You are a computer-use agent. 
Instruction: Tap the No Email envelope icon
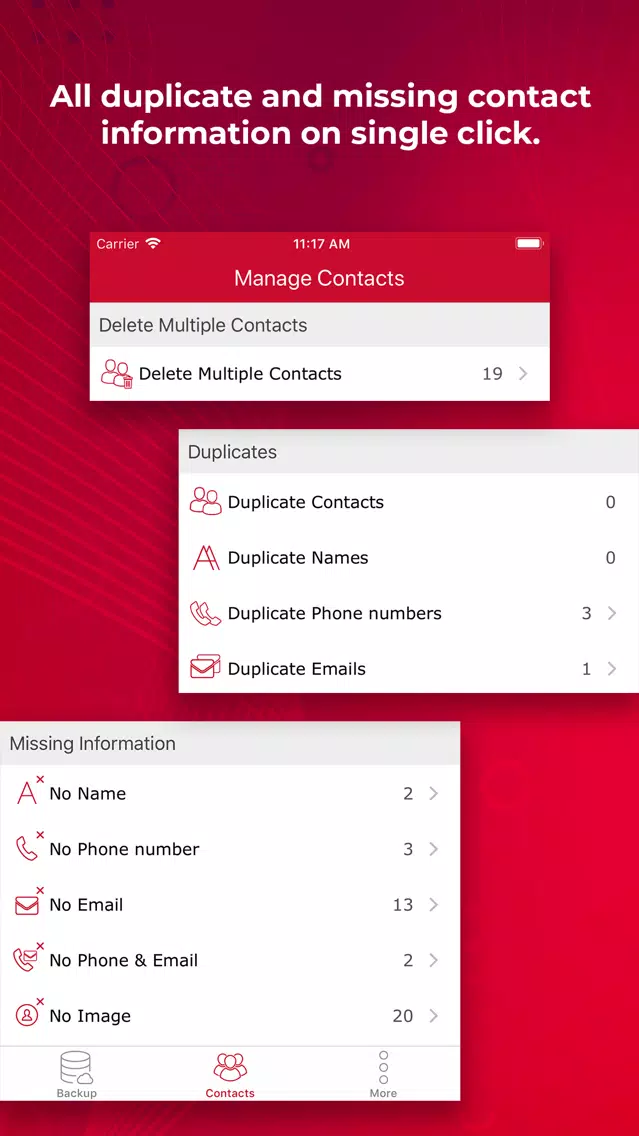point(29,902)
